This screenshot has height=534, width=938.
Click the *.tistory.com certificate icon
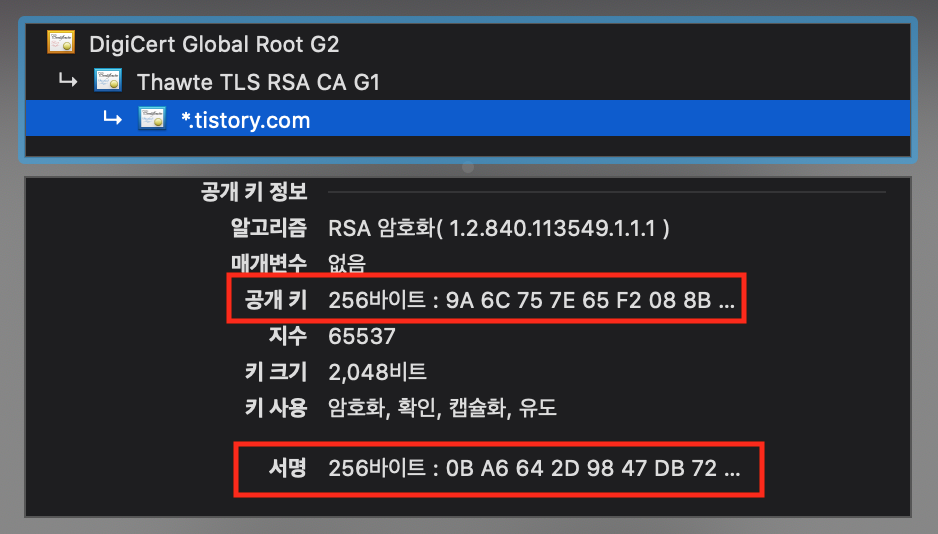click(152, 118)
